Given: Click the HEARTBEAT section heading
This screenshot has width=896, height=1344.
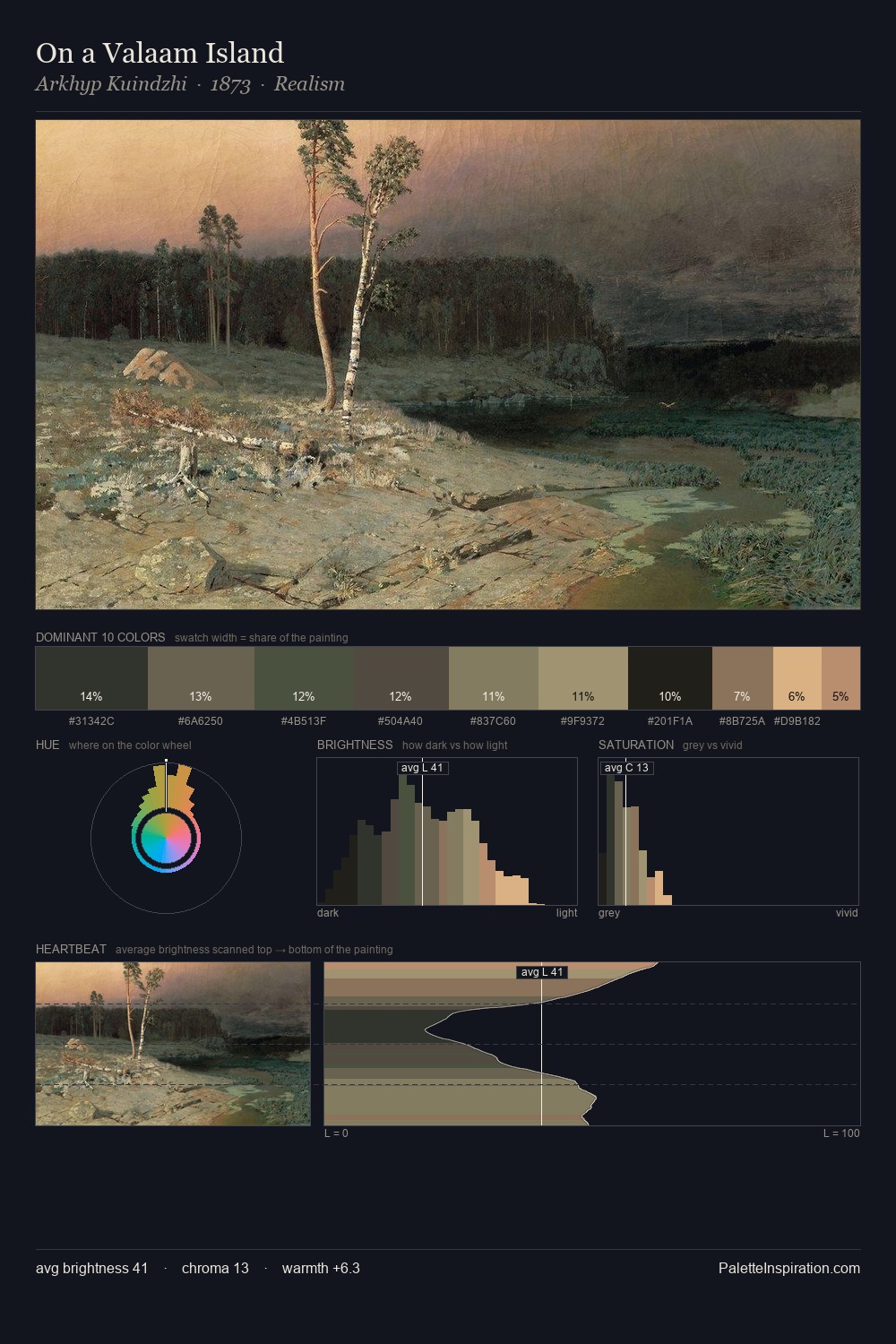Looking at the screenshot, I should pos(71,950).
